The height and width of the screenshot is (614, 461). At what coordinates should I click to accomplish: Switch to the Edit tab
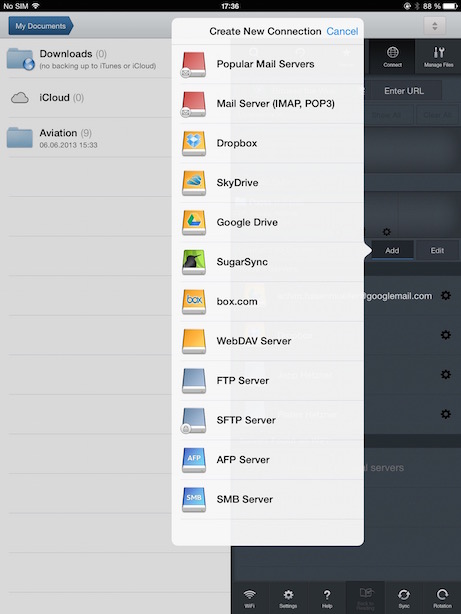pos(437,250)
